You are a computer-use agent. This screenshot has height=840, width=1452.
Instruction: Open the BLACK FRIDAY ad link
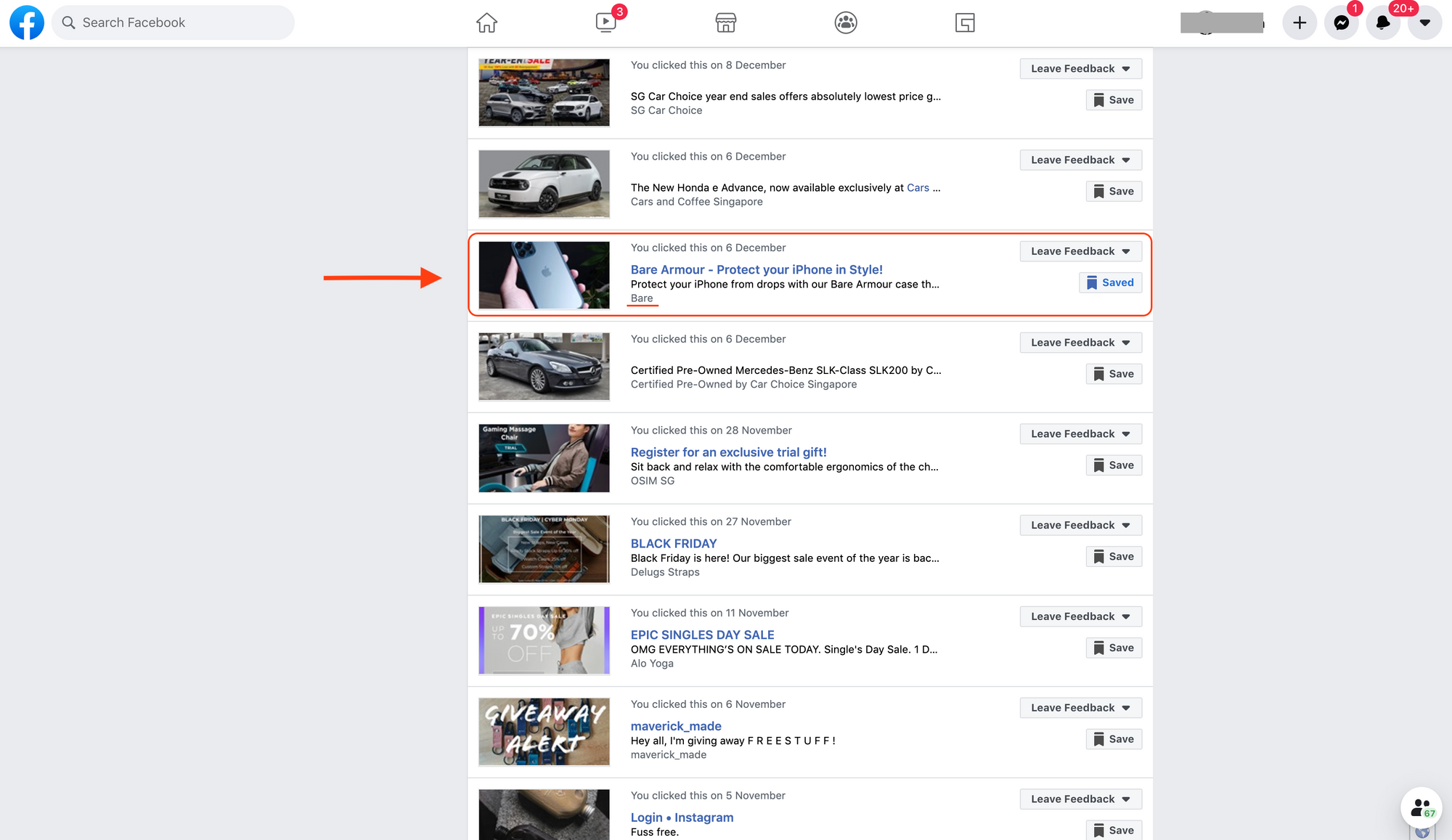point(674,544)
